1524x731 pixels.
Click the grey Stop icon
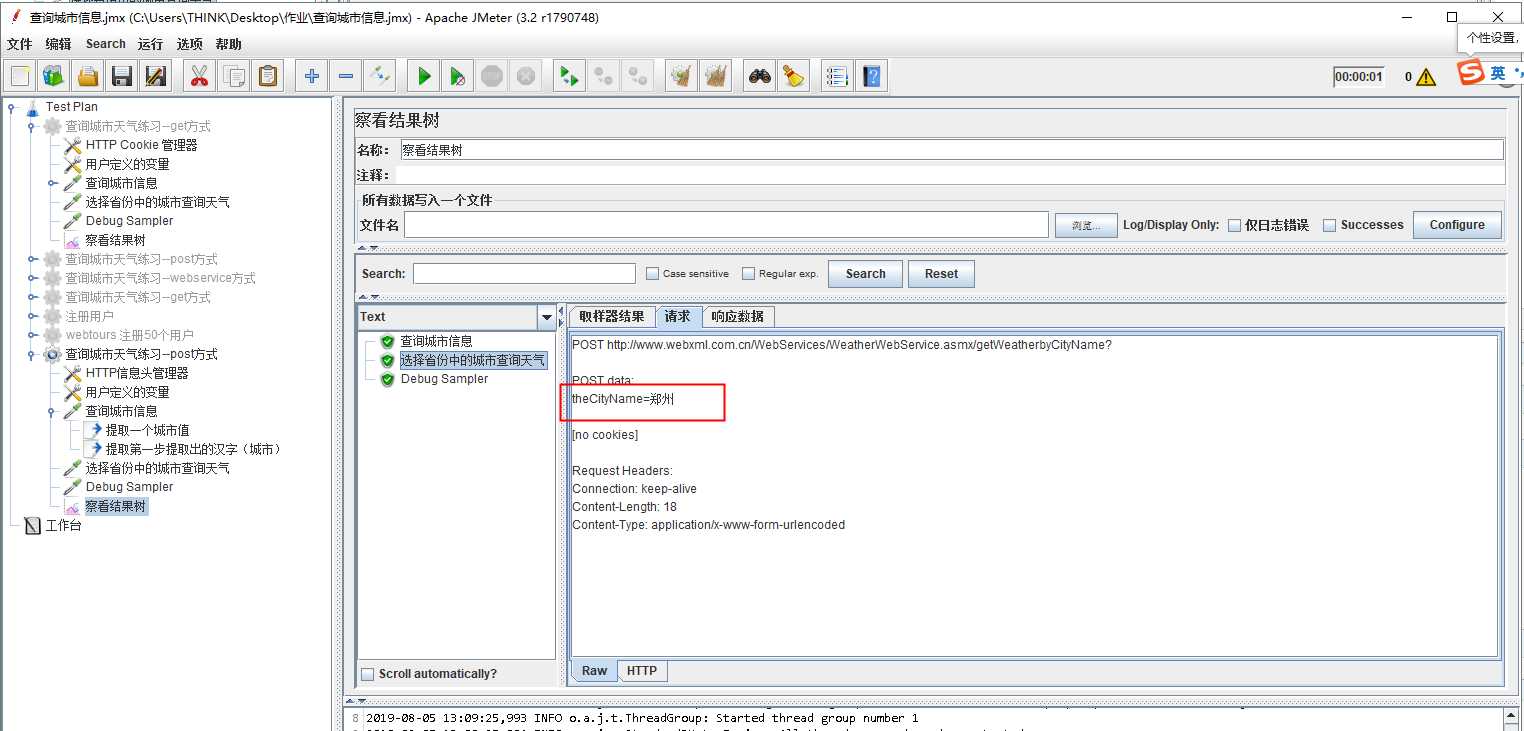pyautogui.click(x=492, y=76)
